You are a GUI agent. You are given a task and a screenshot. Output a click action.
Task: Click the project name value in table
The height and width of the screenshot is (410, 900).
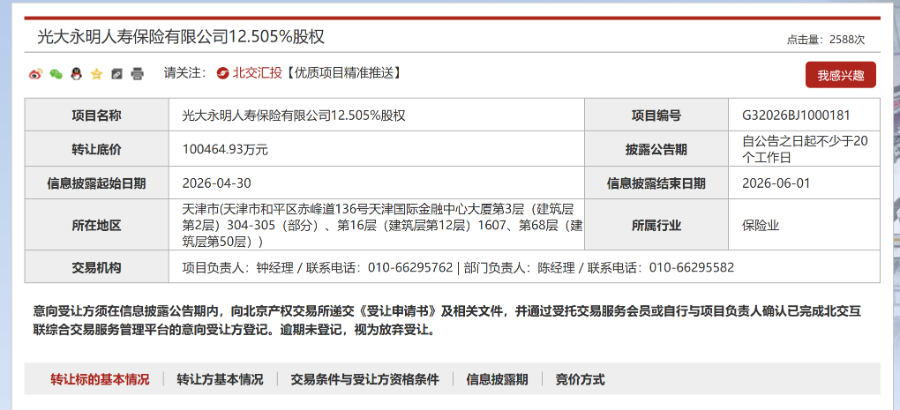(x=294, y=115)
